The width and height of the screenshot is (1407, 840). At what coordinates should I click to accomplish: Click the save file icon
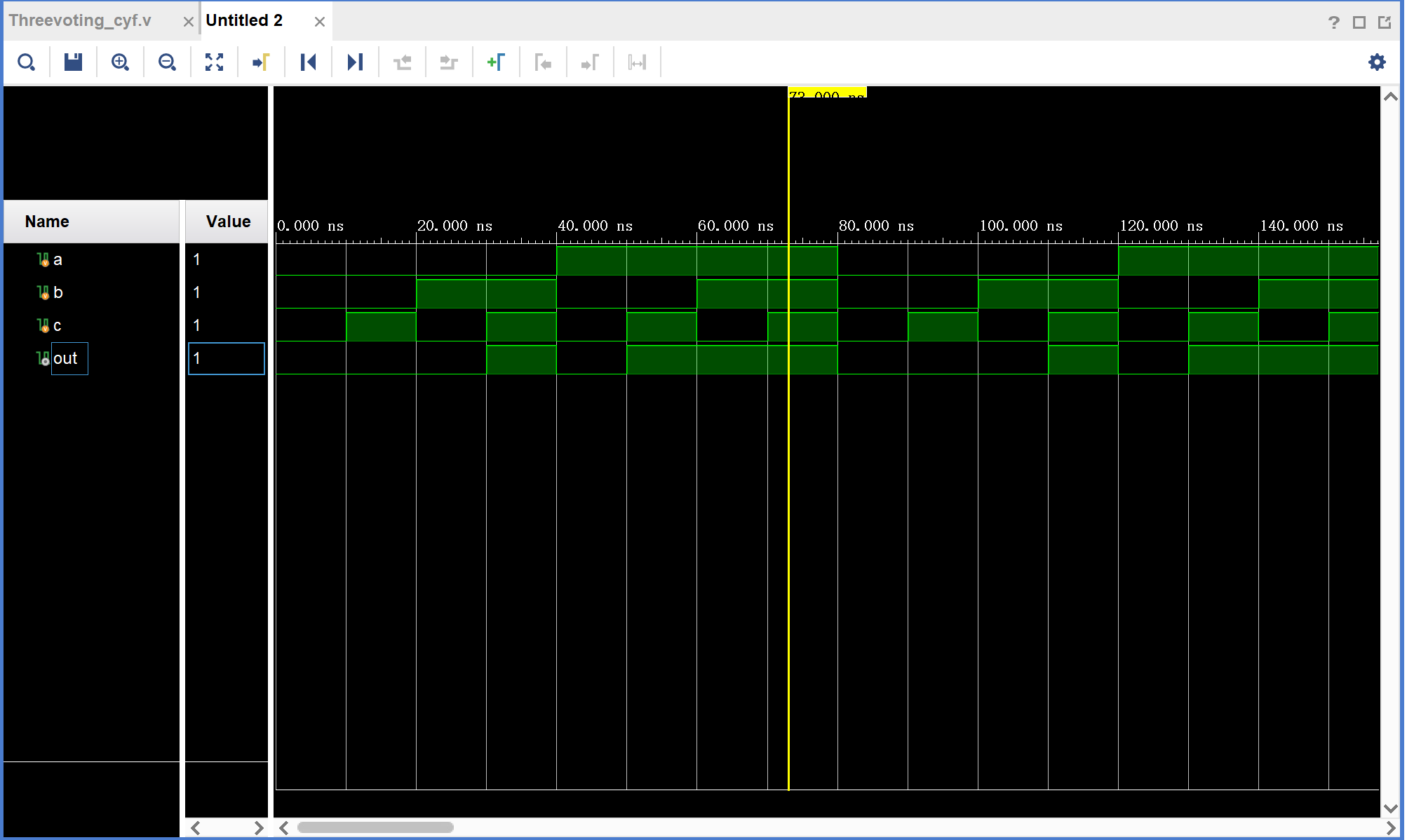73,63
